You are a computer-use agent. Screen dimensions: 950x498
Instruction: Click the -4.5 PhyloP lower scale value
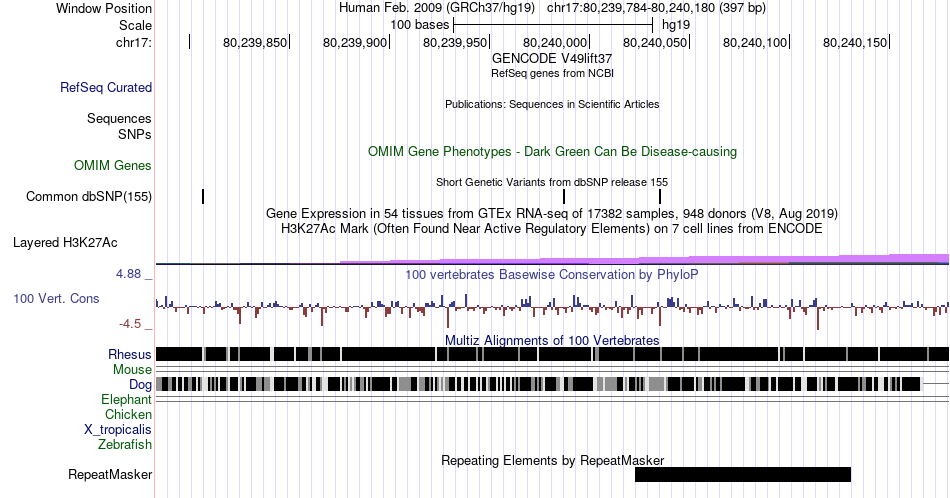[x=130, y=324]
